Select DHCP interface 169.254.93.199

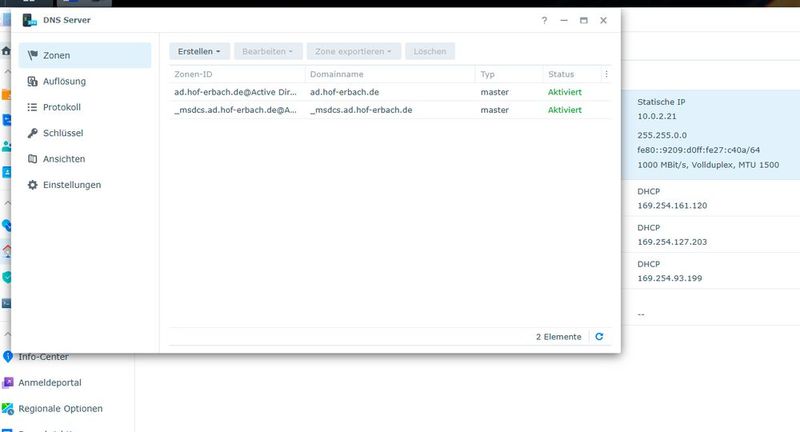(x=711, y=271)
